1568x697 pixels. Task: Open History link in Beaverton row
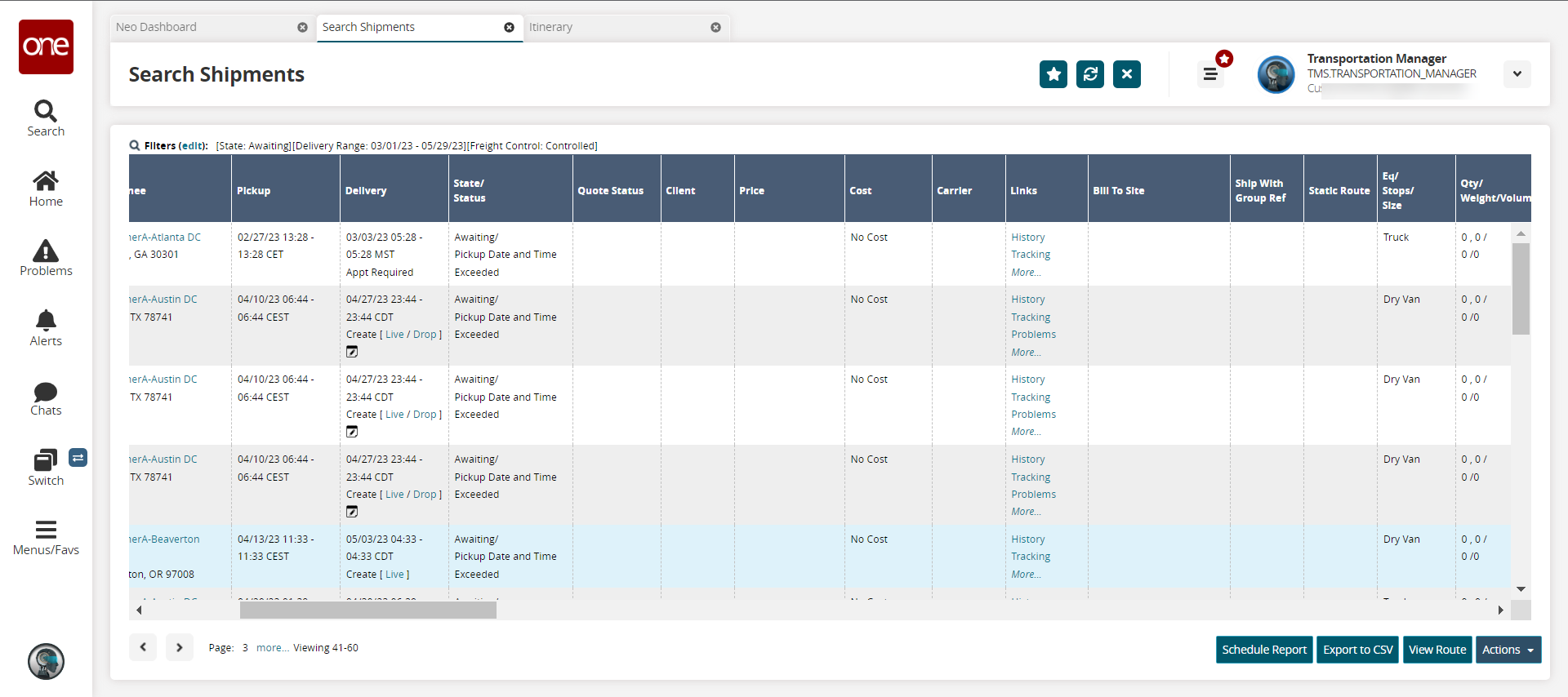tap(1027, 539)
